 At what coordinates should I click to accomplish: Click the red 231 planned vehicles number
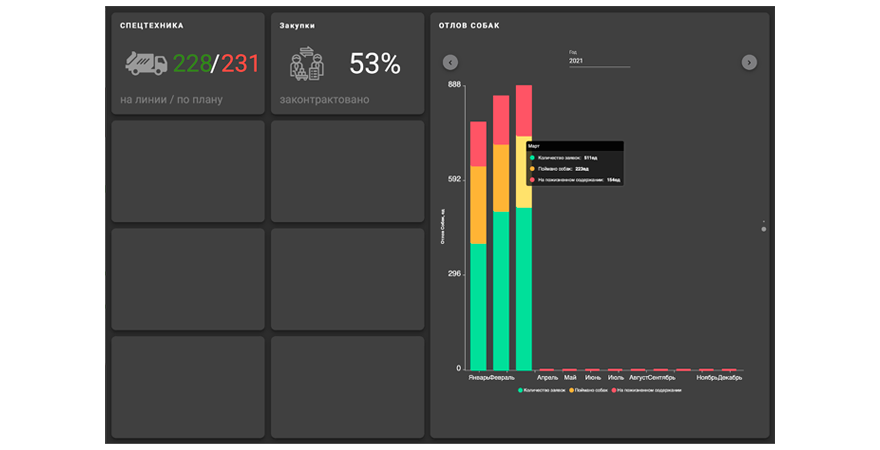240,65
